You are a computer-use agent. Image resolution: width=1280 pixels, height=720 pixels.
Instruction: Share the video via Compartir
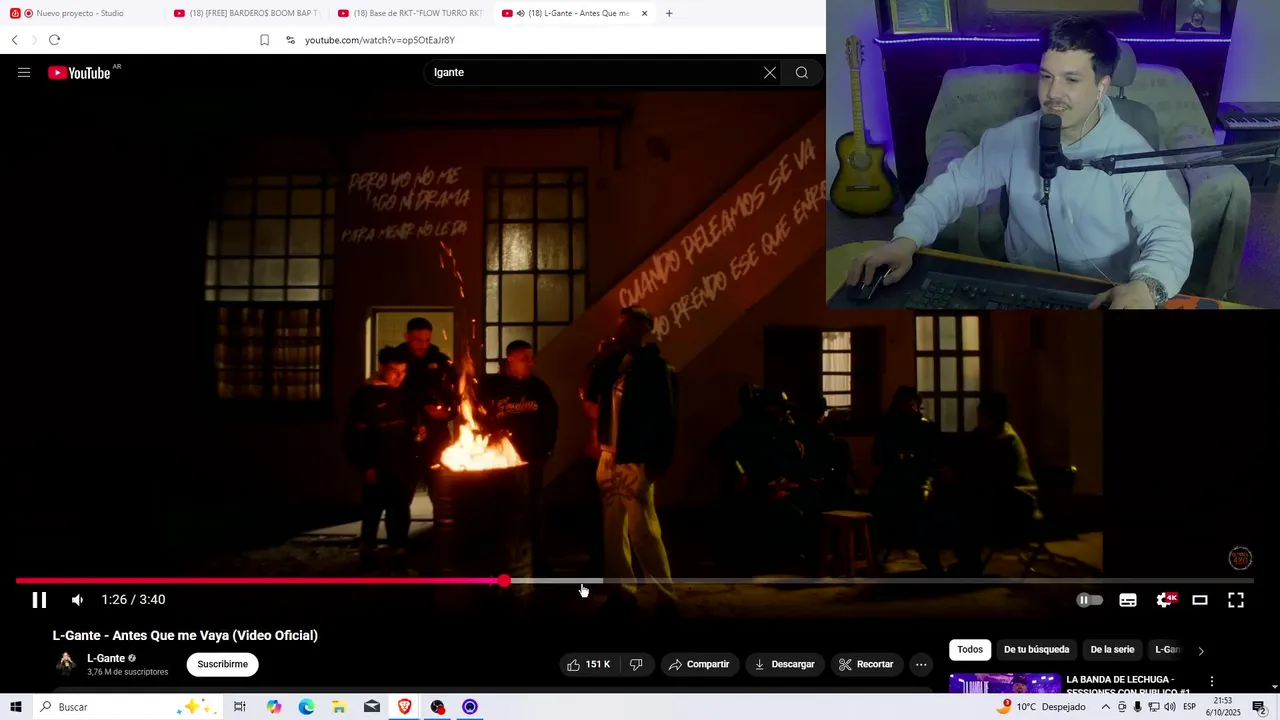(699, 664)
